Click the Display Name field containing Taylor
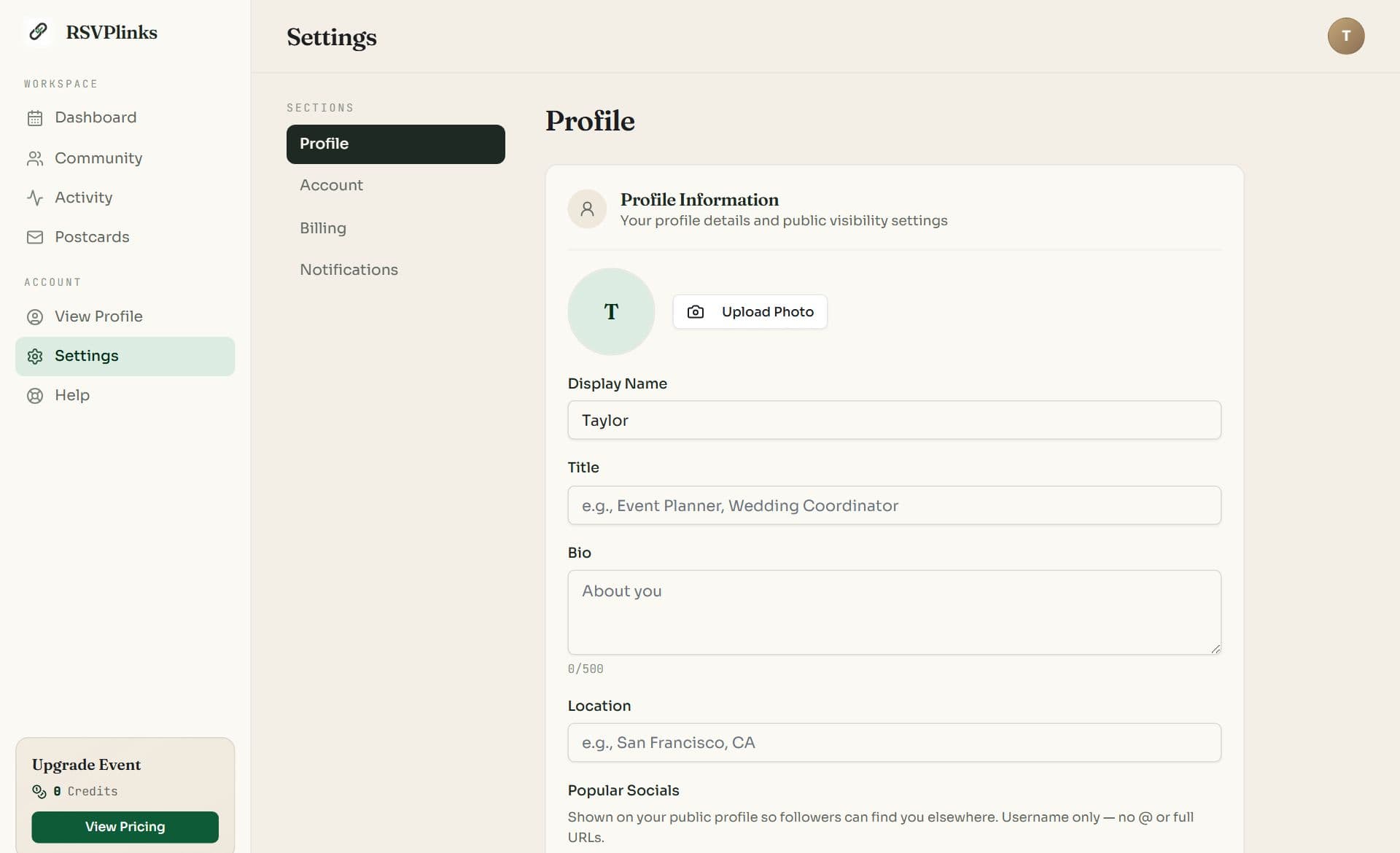This screenshot has height=853, width=1400. tap(894, 420)
